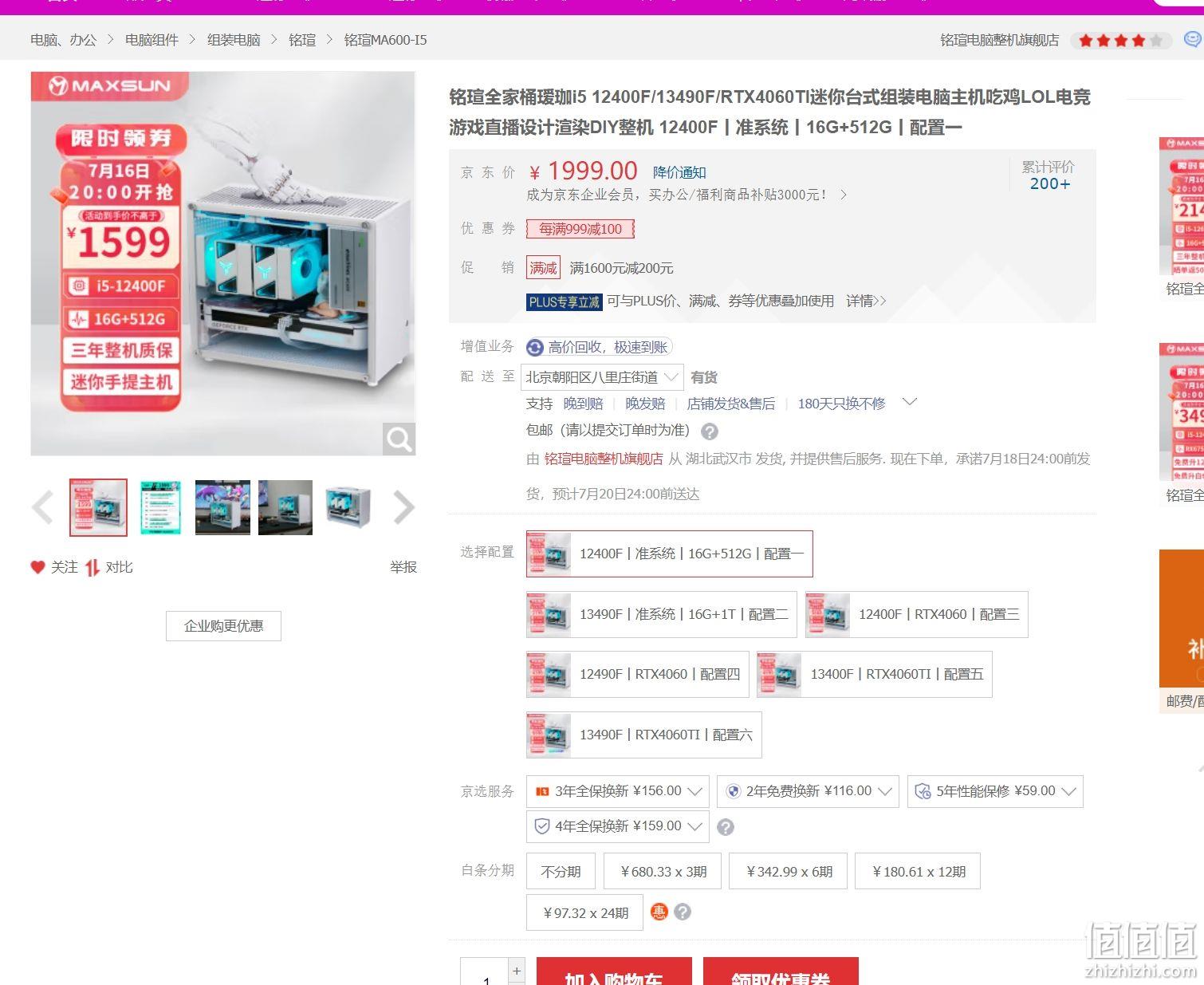1204x985 pixels.
Task: Click 降价通知 link
Action: (679, 172)
